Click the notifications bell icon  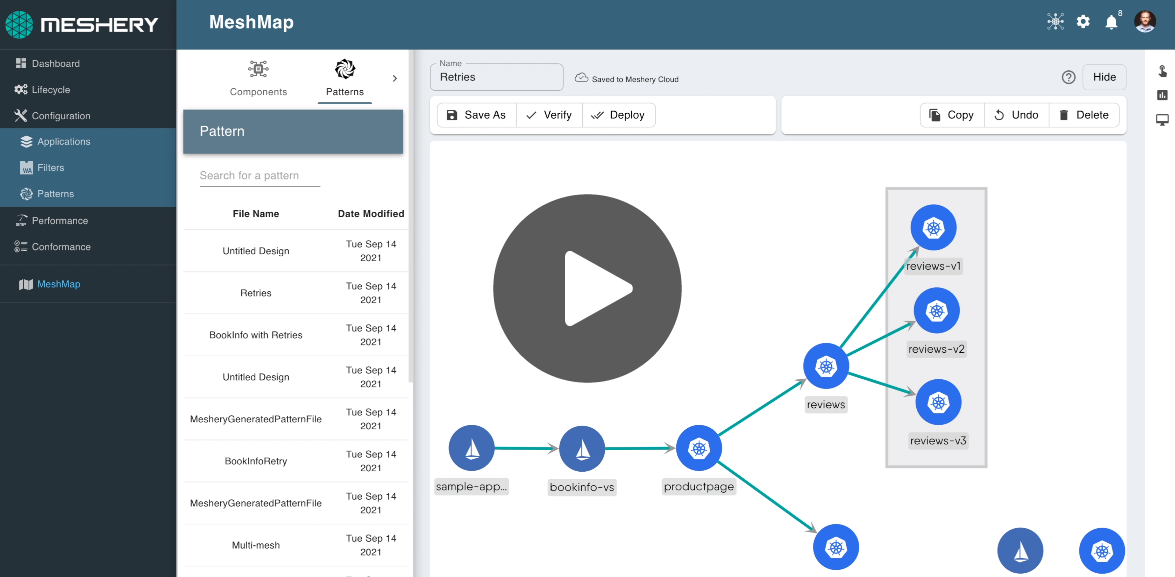point(1111,22)
